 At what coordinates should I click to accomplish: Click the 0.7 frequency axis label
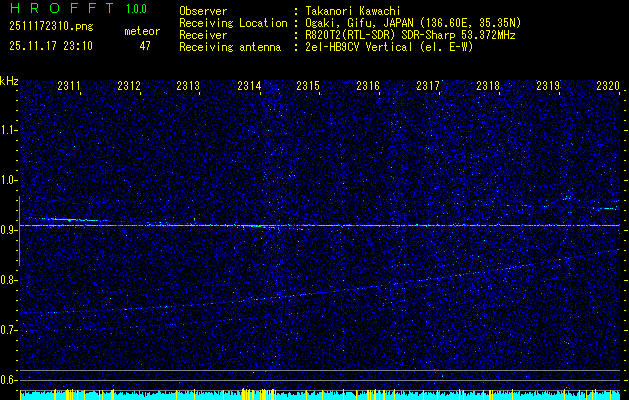coord(9,329)
